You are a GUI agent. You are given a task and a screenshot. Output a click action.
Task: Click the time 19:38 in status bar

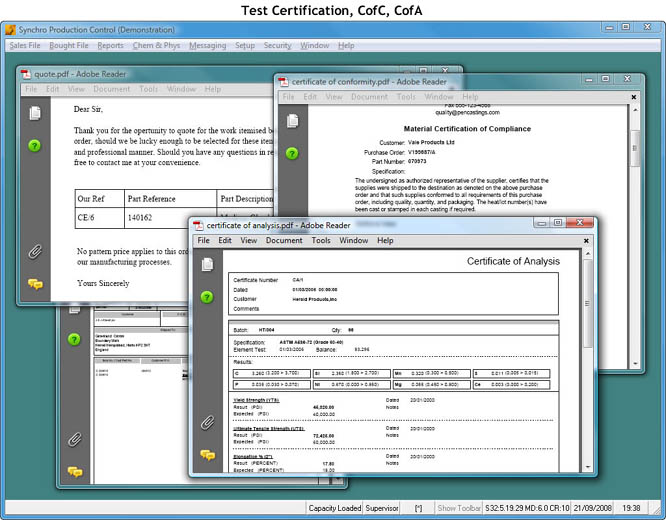coord(631,508)
